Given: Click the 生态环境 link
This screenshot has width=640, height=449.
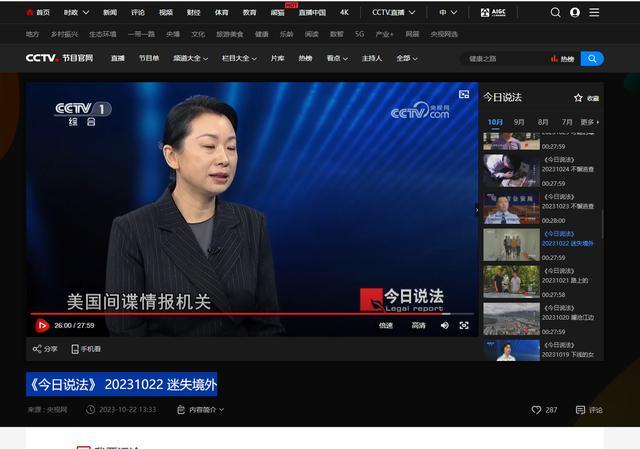Looking at the screenshot, I should (x=102, y=34).
